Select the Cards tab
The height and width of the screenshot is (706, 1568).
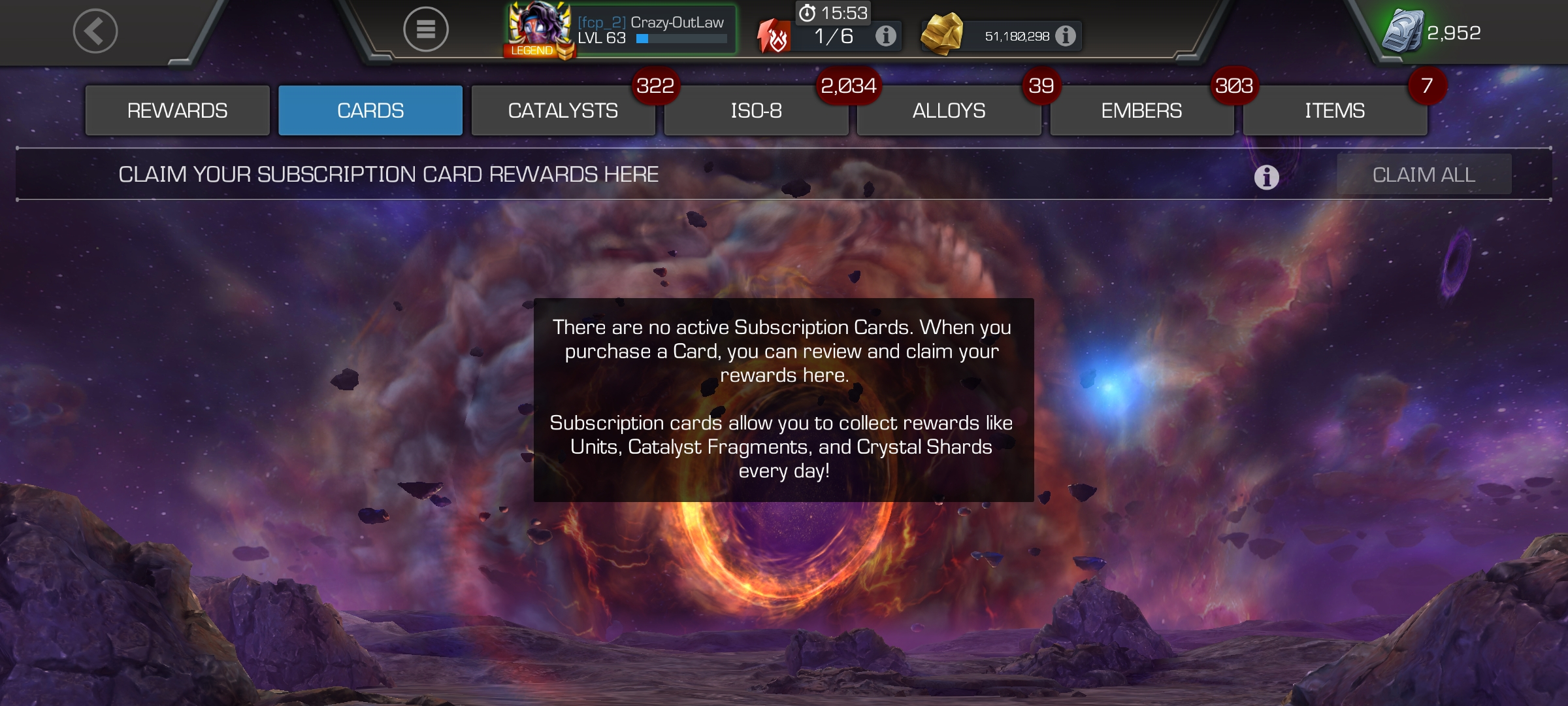(370, 110)
